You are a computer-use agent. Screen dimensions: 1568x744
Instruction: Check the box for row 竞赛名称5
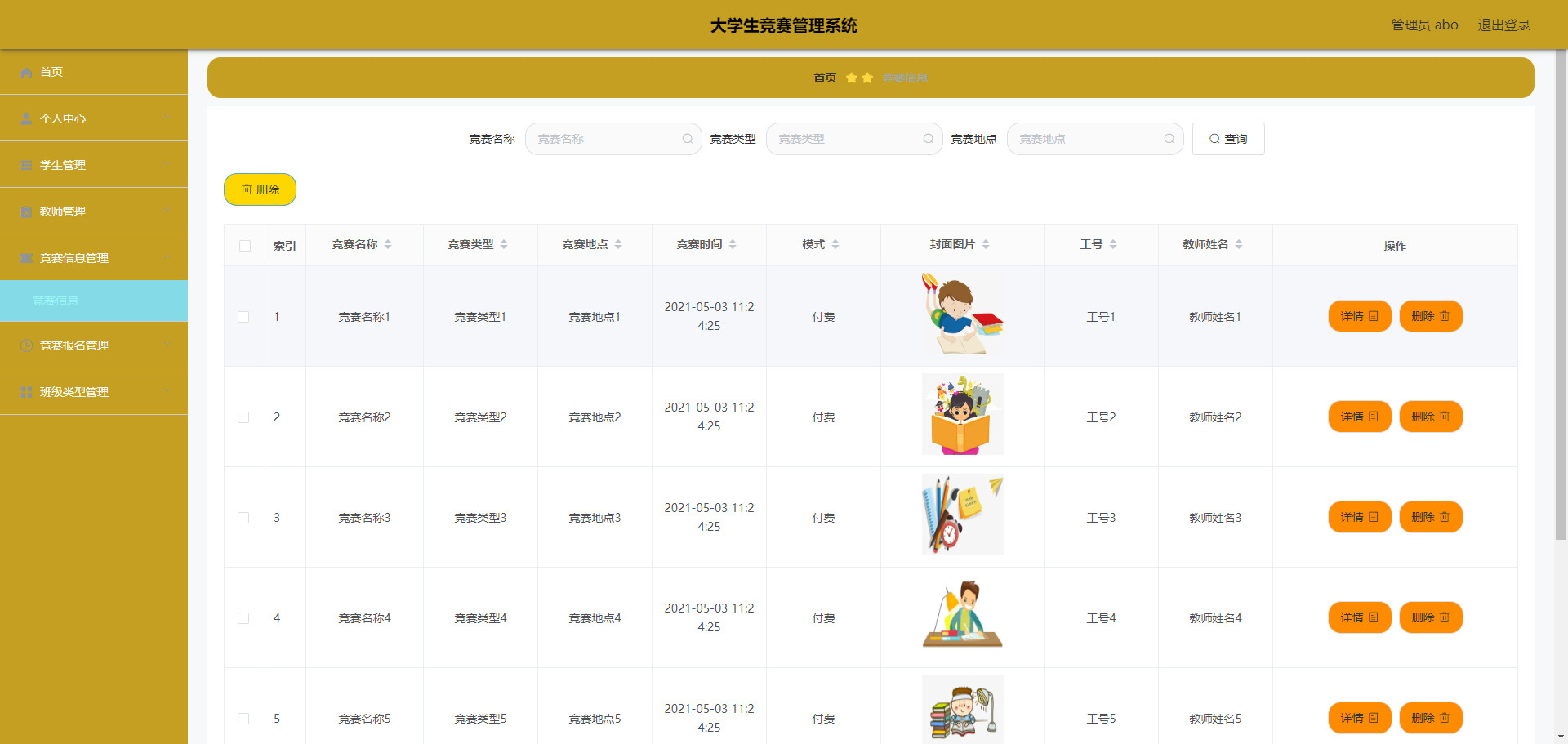(243, 719)
